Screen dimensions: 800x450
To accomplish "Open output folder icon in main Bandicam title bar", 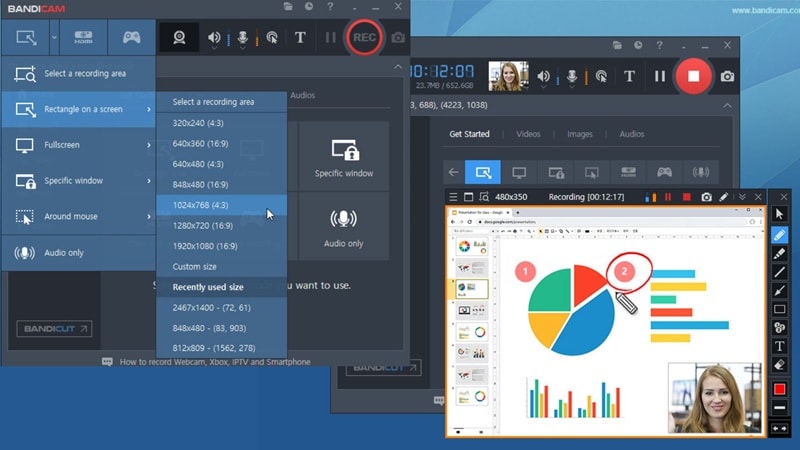I will click(x=288, y=7).
